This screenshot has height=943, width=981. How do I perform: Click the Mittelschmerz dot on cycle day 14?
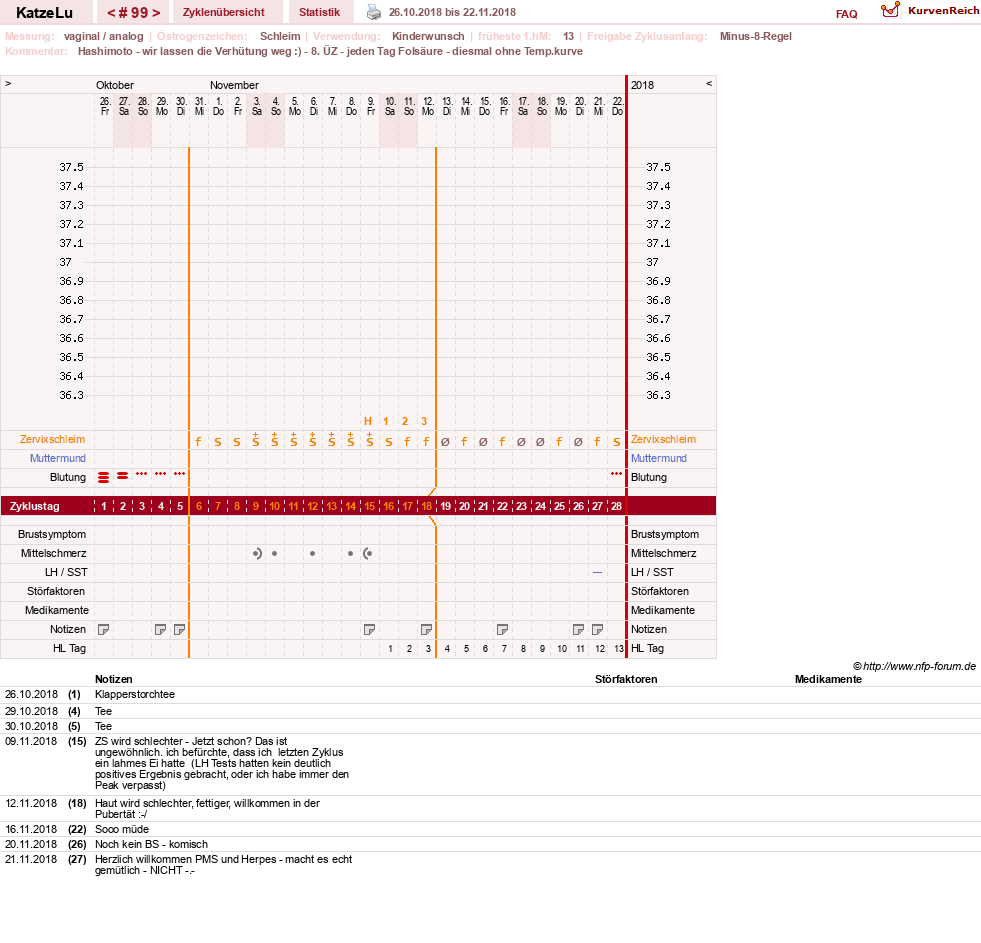[350, 553]
